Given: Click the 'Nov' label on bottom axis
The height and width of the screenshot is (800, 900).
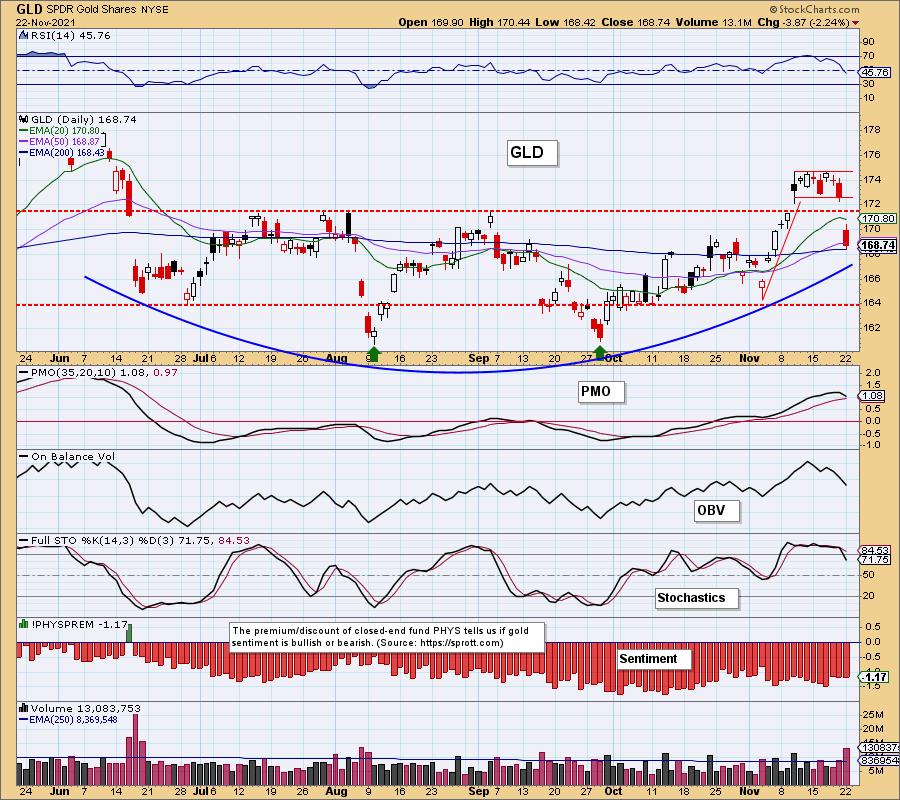Looking at the screenshot, I should [749, 791].
